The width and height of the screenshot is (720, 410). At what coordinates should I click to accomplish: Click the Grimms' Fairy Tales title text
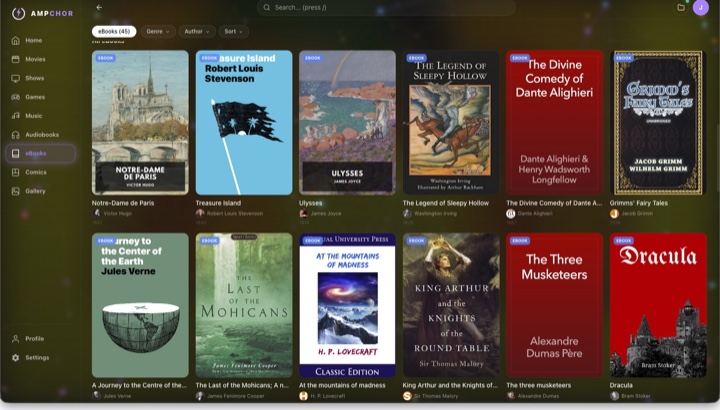(x=639, y=203)
